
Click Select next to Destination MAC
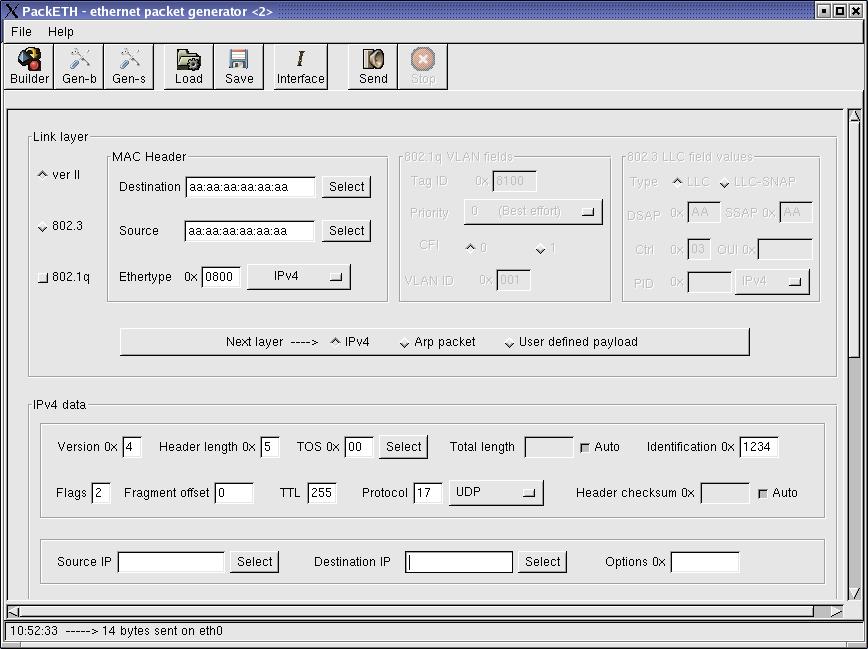pos(346,187)
